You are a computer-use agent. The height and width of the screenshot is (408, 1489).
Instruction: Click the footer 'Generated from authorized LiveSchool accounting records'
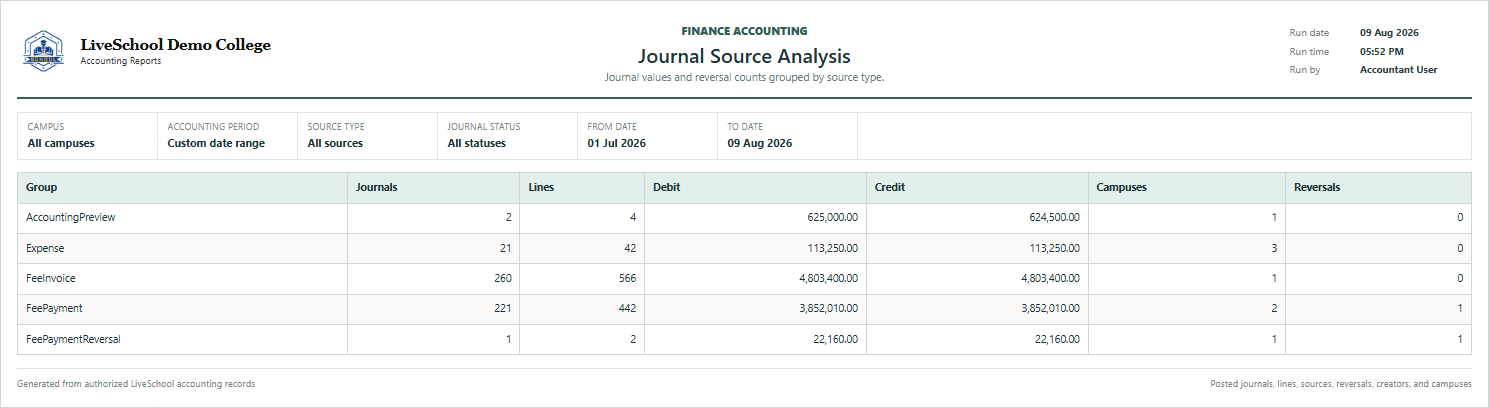[136, 384]
